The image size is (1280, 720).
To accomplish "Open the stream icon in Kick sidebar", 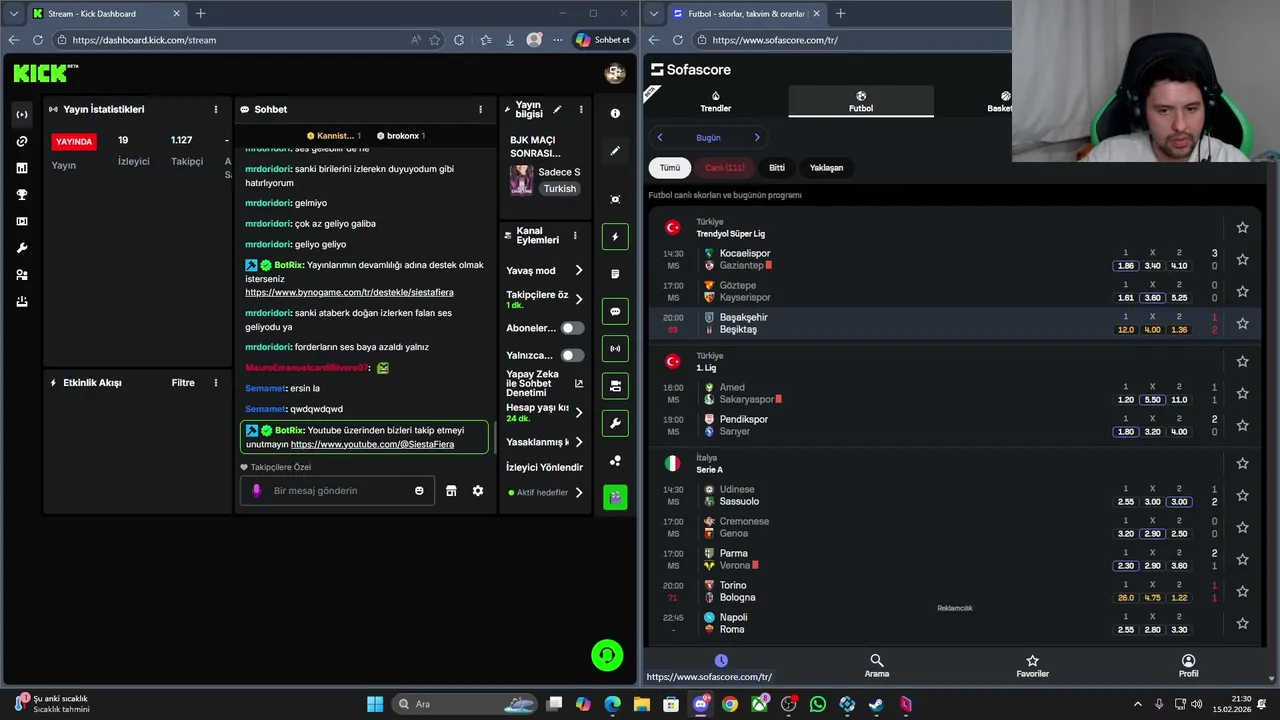I will 22,114.
